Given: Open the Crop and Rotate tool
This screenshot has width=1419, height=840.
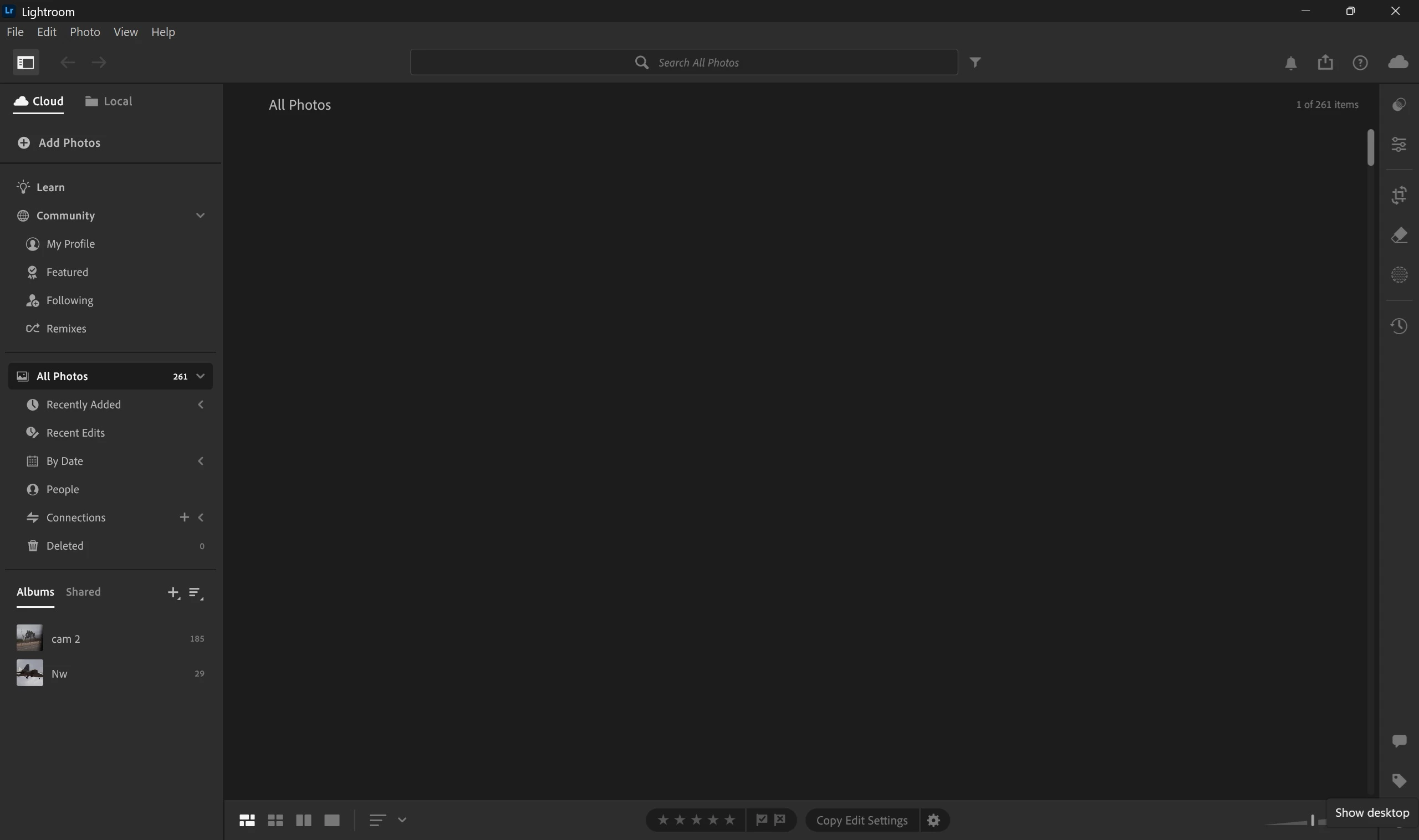Looking at the screenshot, I should (x=1398, y=195).
